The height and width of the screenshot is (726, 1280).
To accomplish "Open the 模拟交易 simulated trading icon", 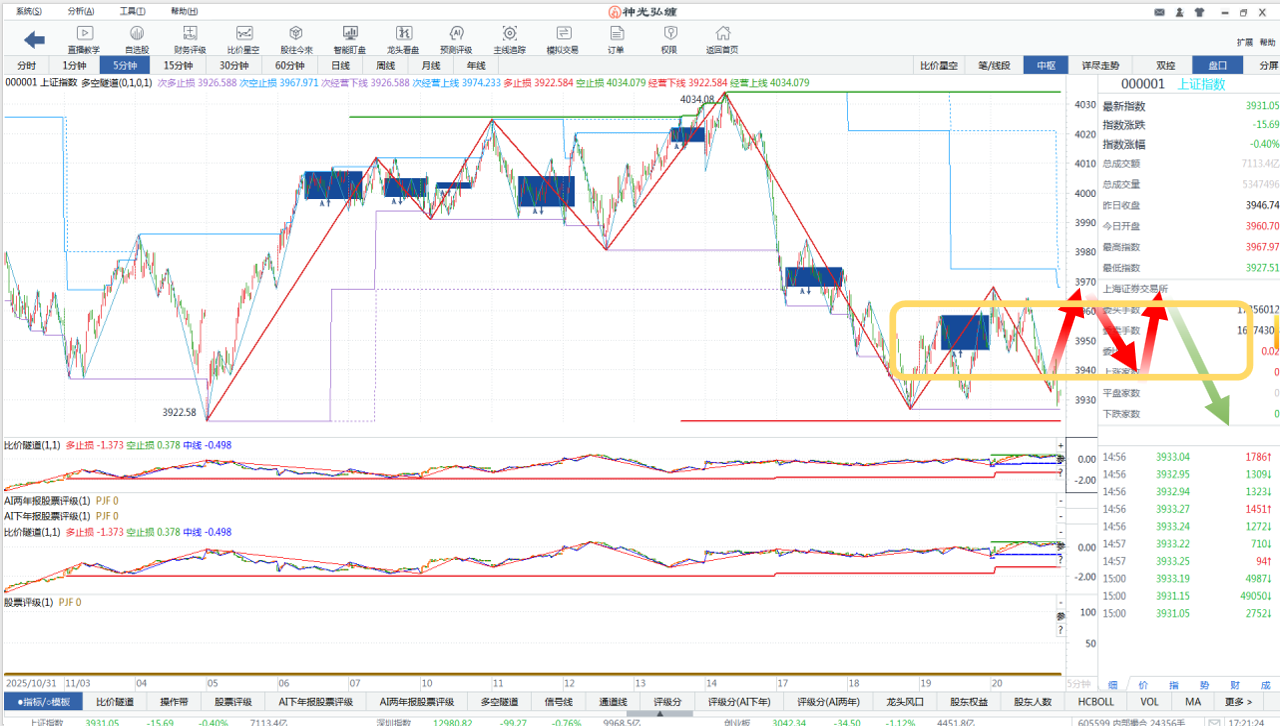I will (x=562, y=39).
